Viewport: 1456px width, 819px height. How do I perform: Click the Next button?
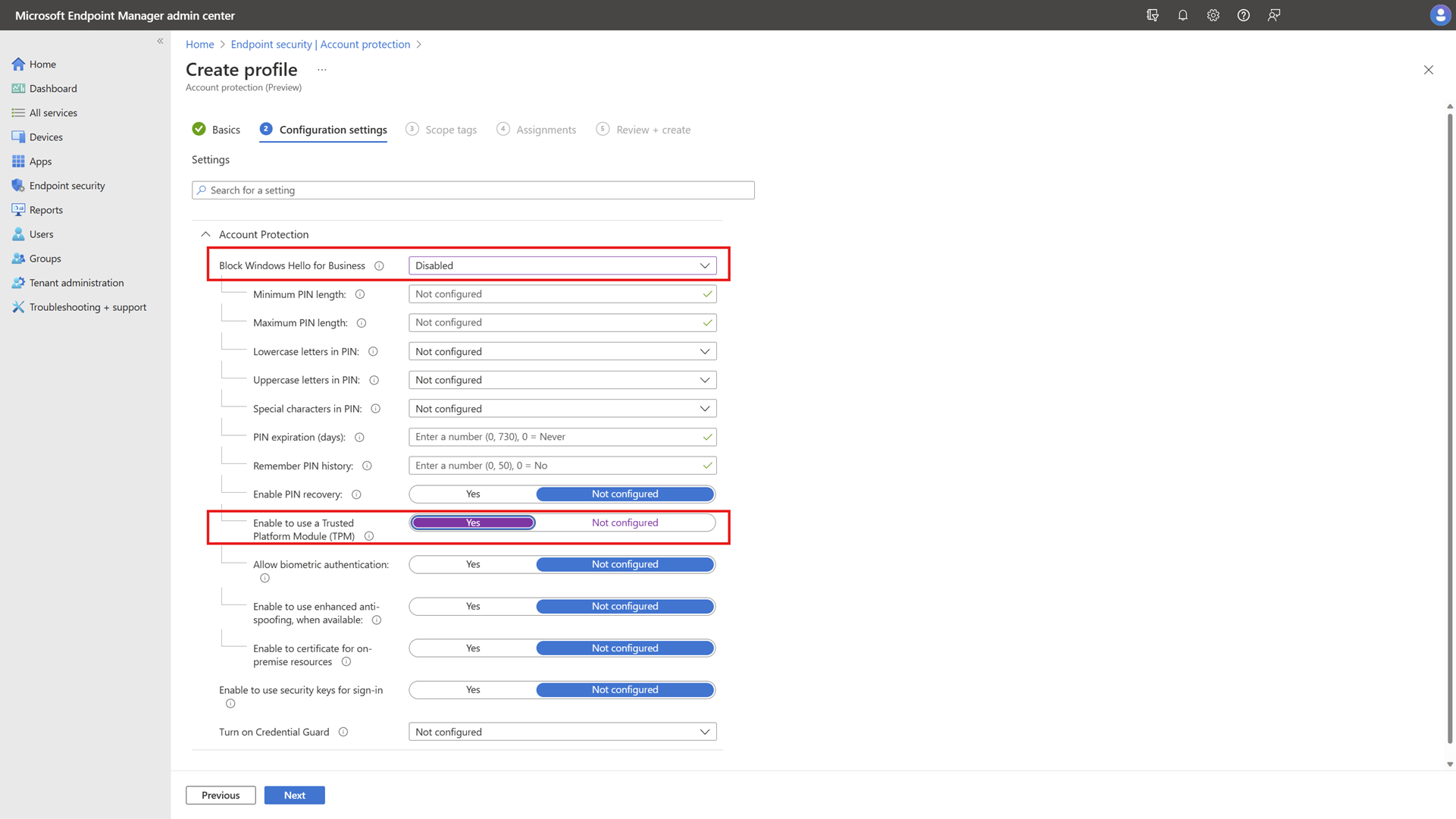294,795
